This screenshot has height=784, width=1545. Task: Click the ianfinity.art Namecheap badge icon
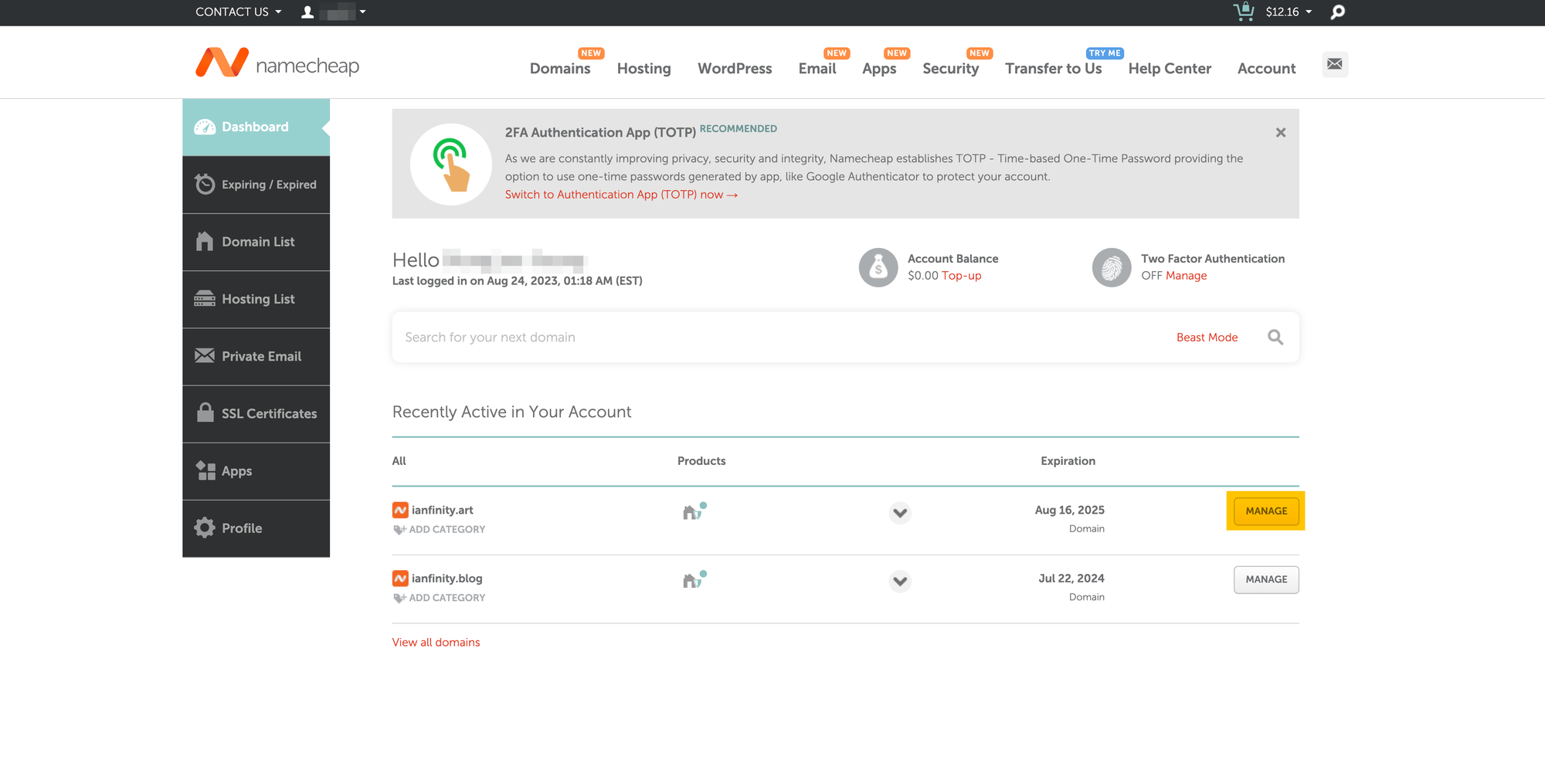[x=400, y=510]
